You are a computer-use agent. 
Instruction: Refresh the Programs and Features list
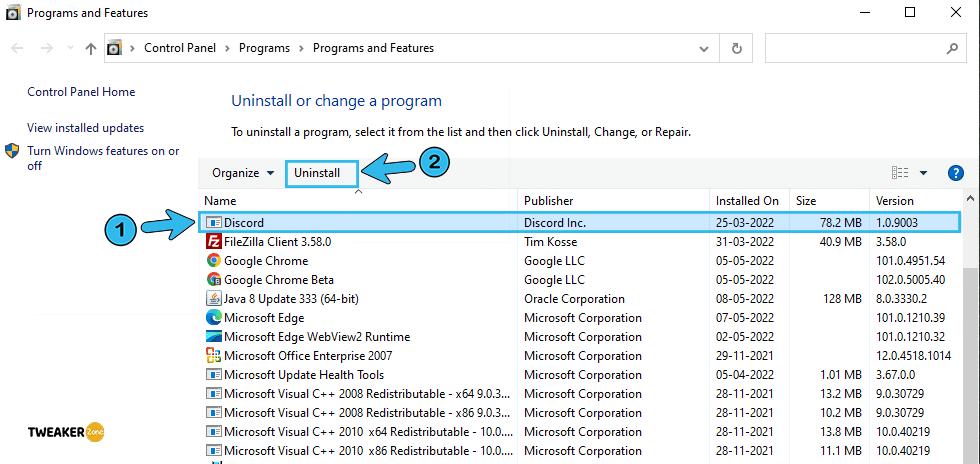pyautogui.click(x=737, y=48)
